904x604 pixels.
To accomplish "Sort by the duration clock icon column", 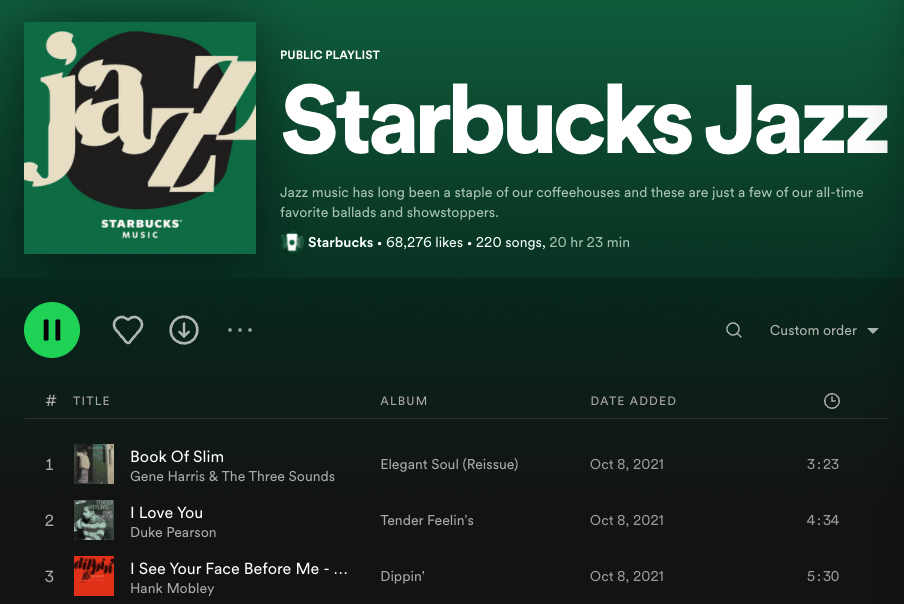I will pyautogui.click(x=831, y=401).
